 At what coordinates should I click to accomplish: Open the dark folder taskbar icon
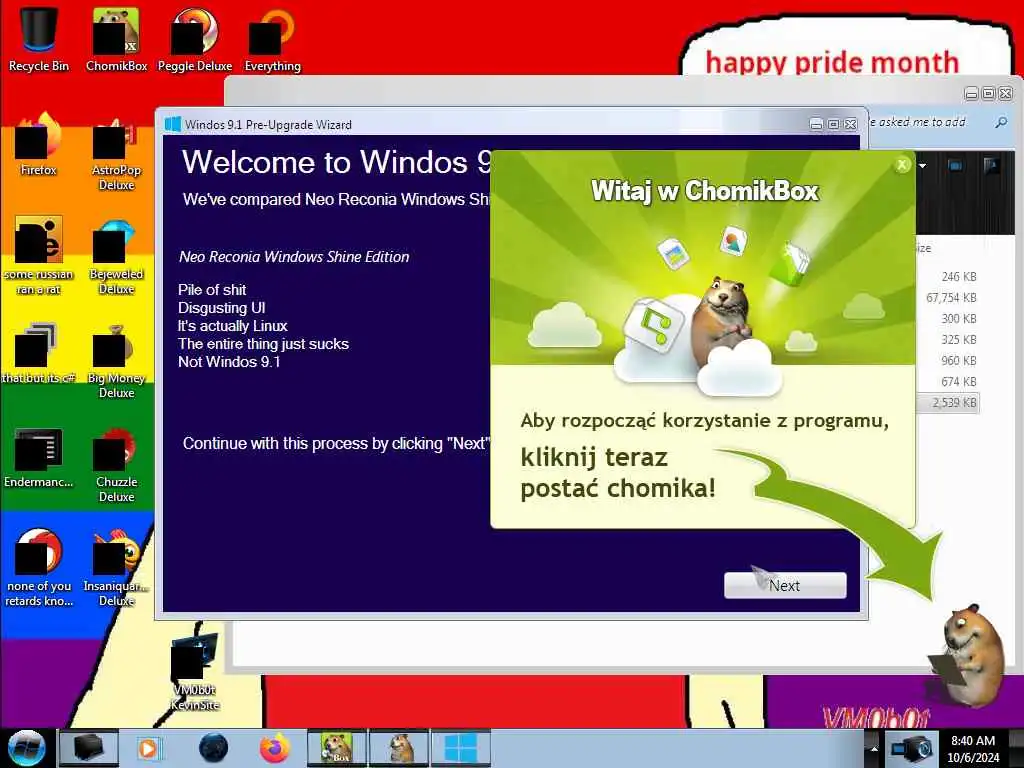pyautogui.click(x=88, y=748)
